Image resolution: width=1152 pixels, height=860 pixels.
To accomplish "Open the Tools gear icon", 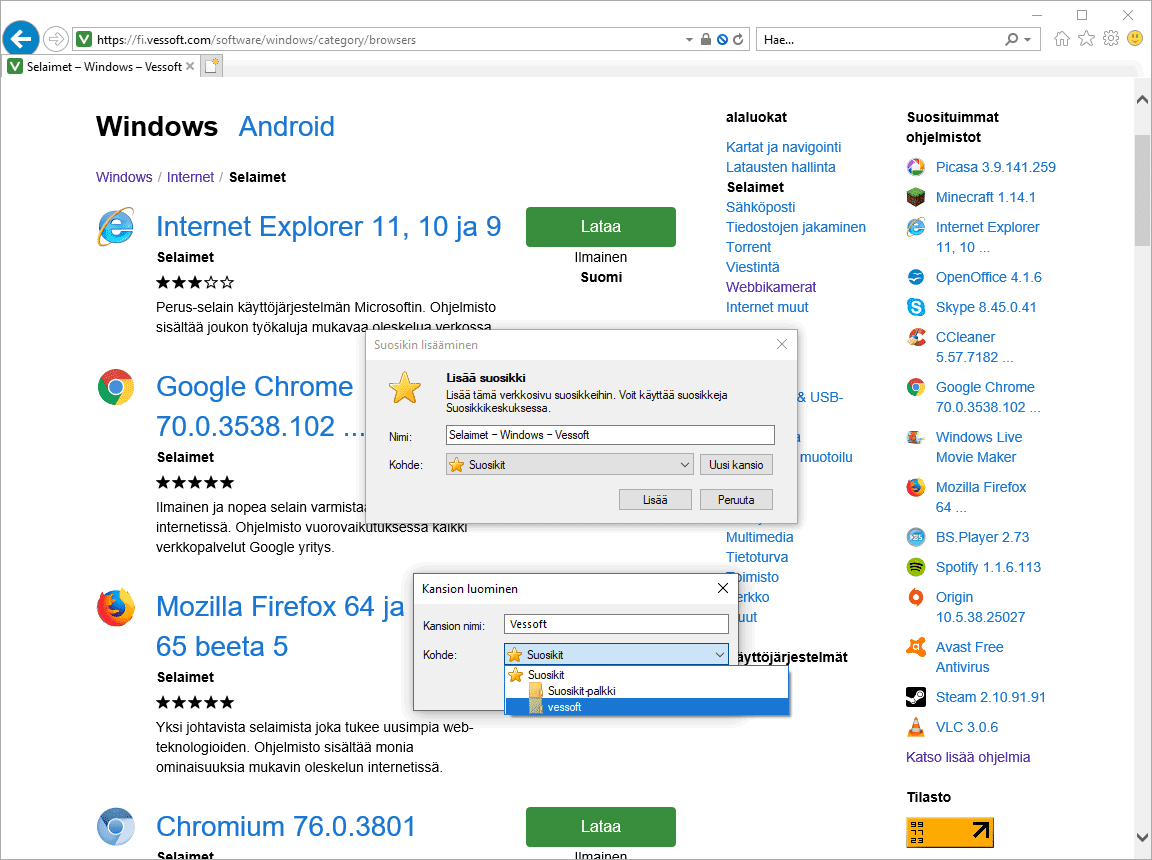I will (x=1111, y=39).
